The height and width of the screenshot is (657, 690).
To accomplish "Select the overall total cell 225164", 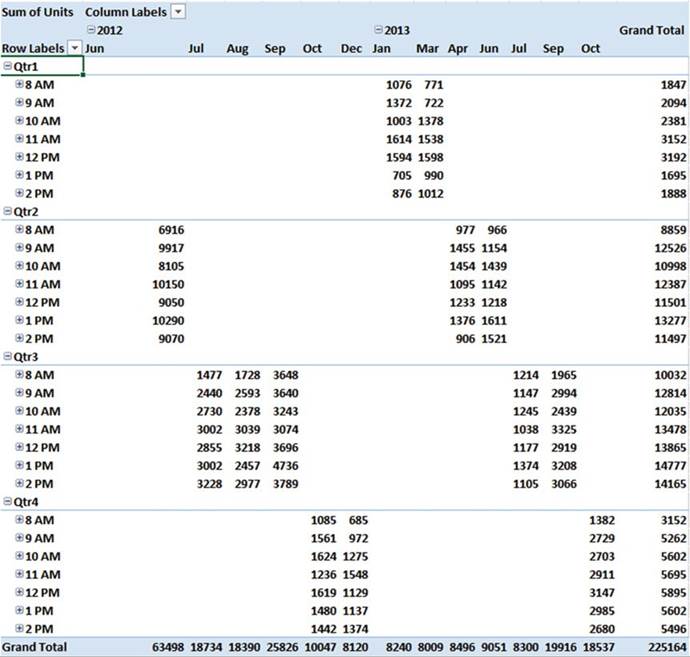I will point(665,647).
